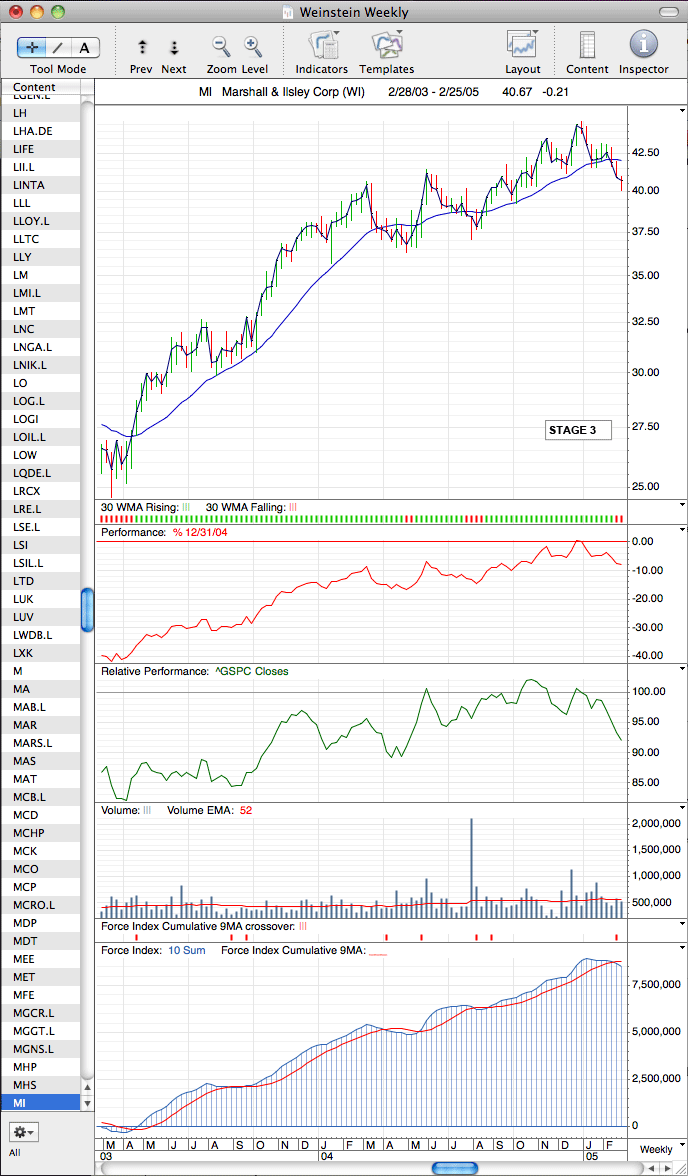688x1176 pixels.
Task: Select symbol LIFE in the list
Action: point(41,148)
